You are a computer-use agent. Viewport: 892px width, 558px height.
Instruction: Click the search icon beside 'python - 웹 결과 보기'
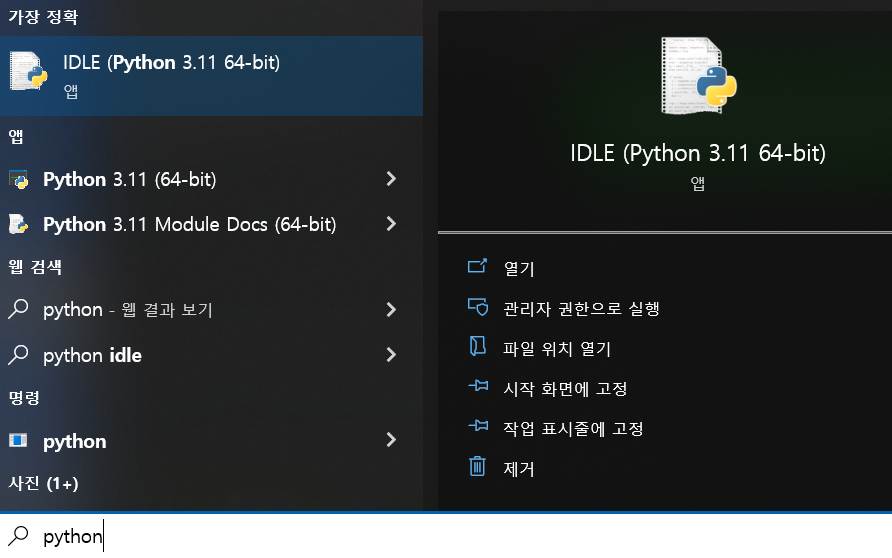click(x=19, y=309)
